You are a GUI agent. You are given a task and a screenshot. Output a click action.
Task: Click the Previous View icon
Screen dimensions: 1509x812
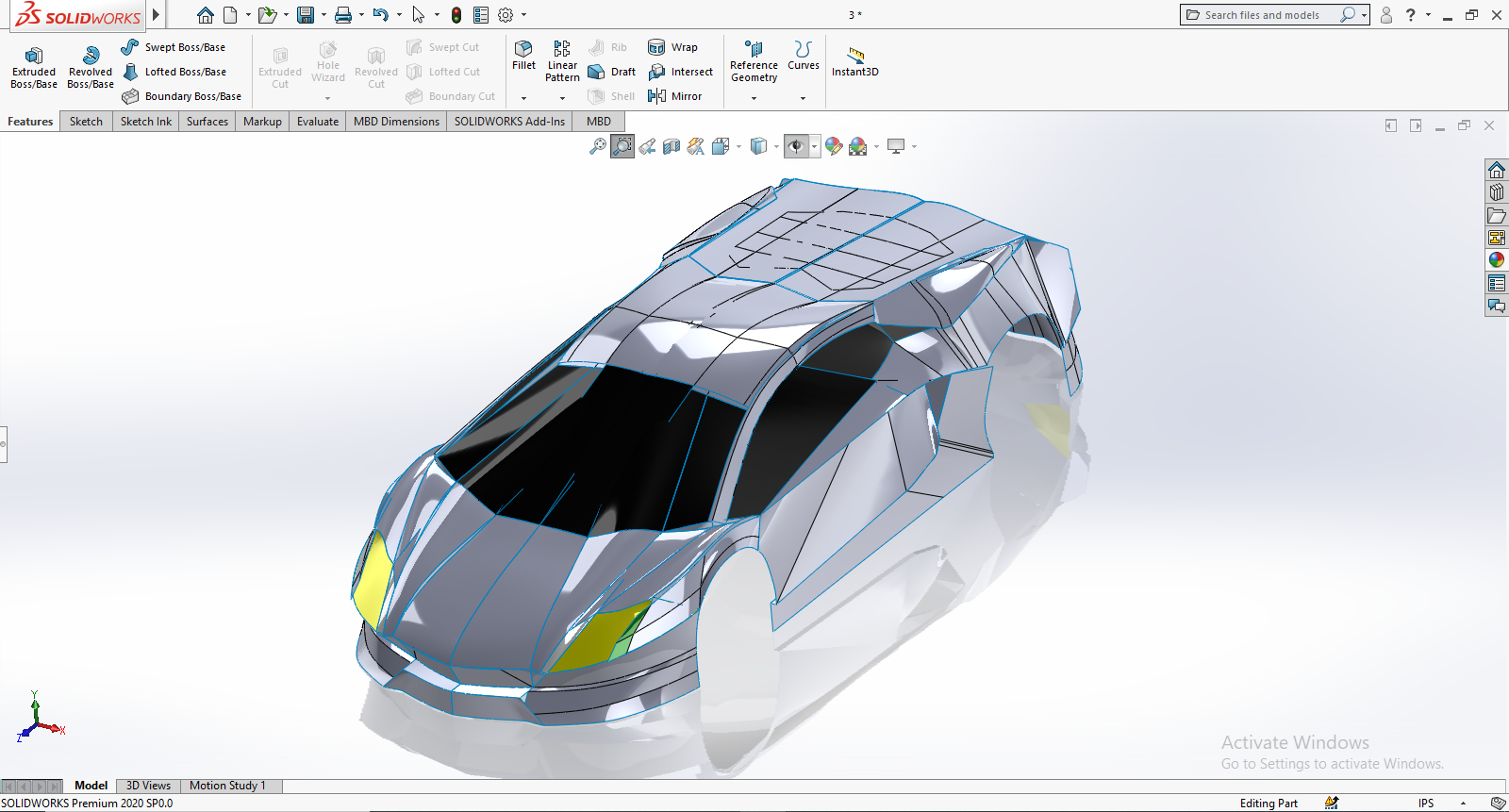(647, 146)
